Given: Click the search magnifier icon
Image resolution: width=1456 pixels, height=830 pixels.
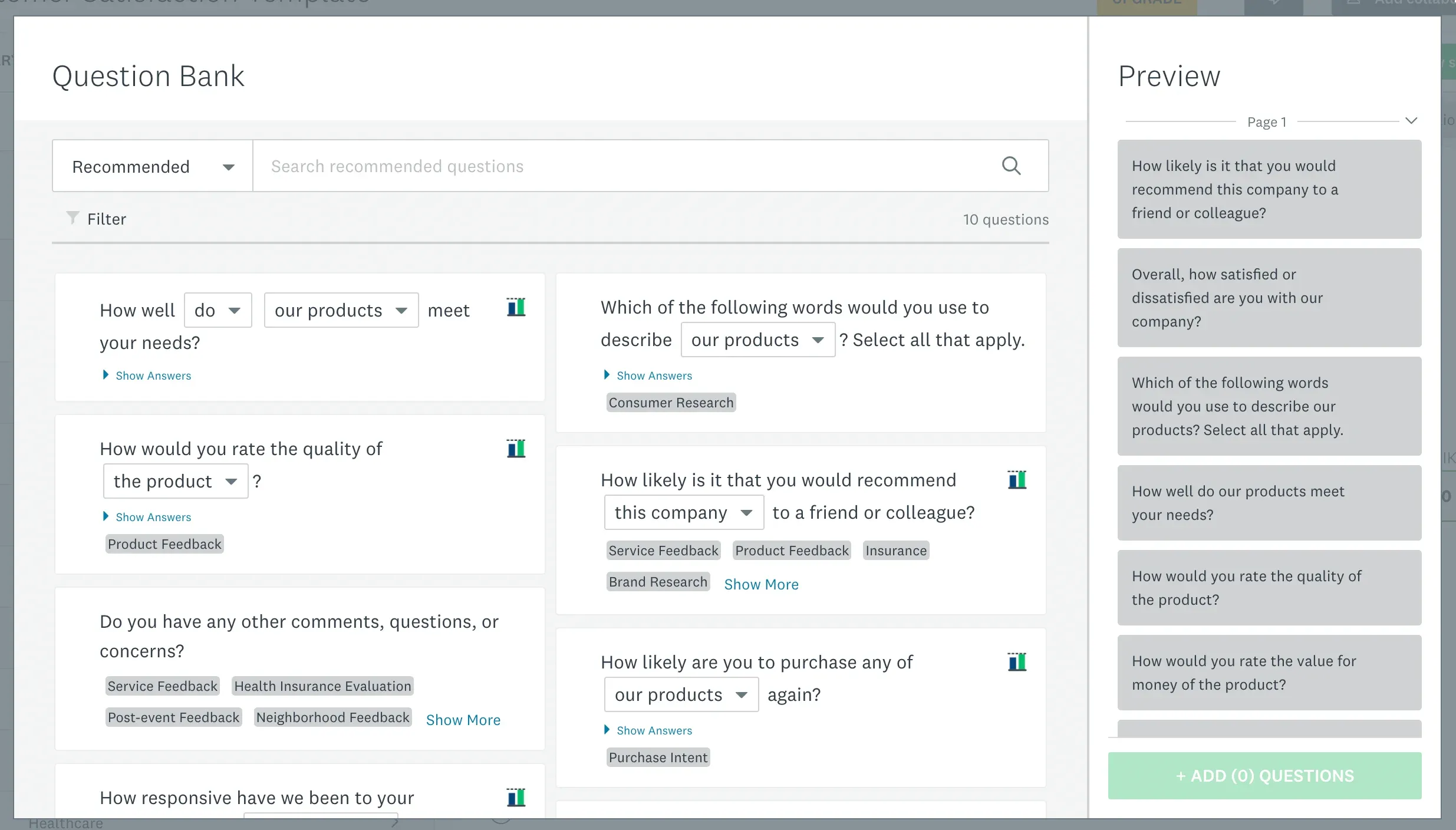Looking at the screenshot, I should (x=1012, y=166).
